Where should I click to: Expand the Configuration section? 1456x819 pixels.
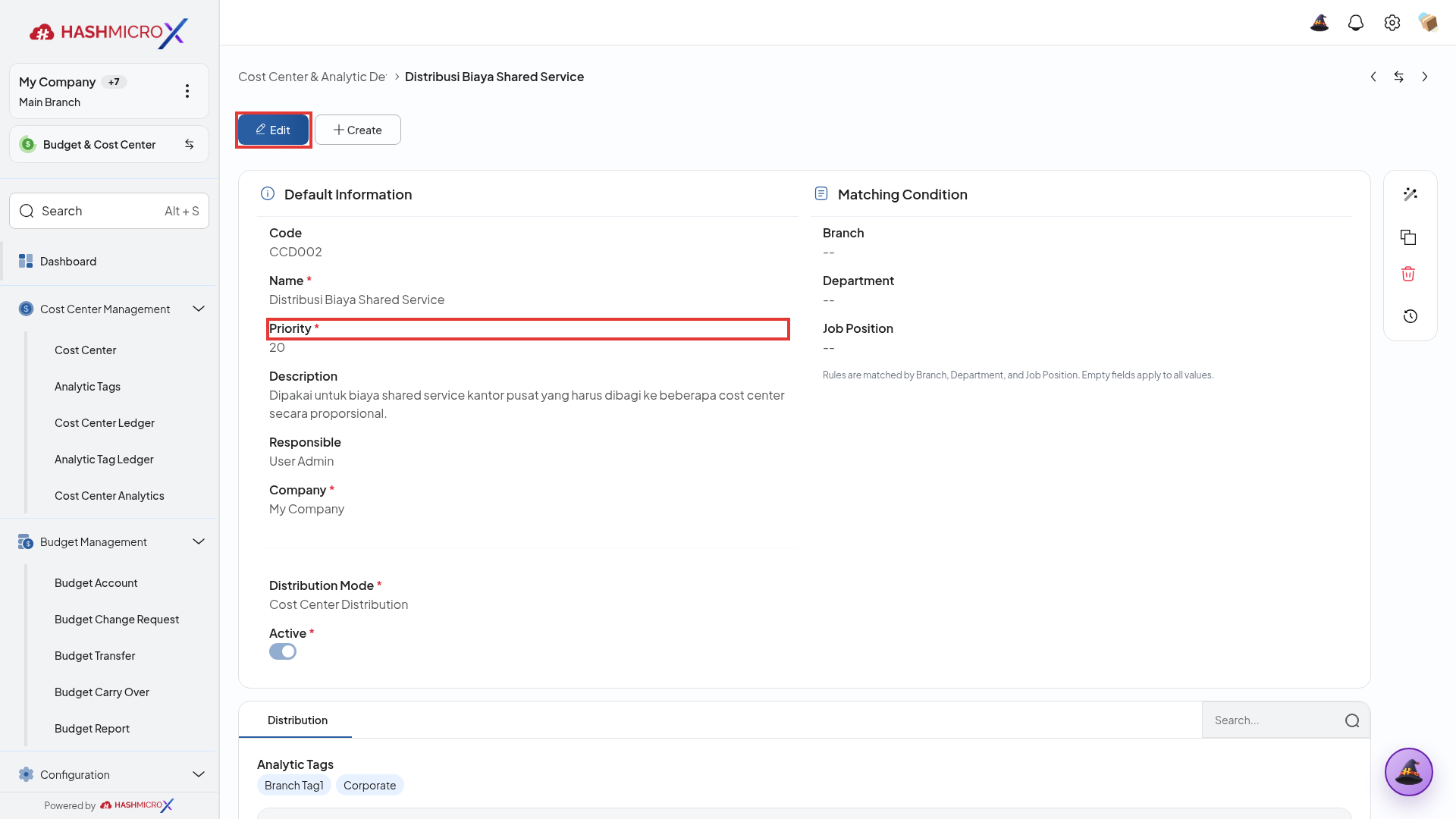(199, 774)
